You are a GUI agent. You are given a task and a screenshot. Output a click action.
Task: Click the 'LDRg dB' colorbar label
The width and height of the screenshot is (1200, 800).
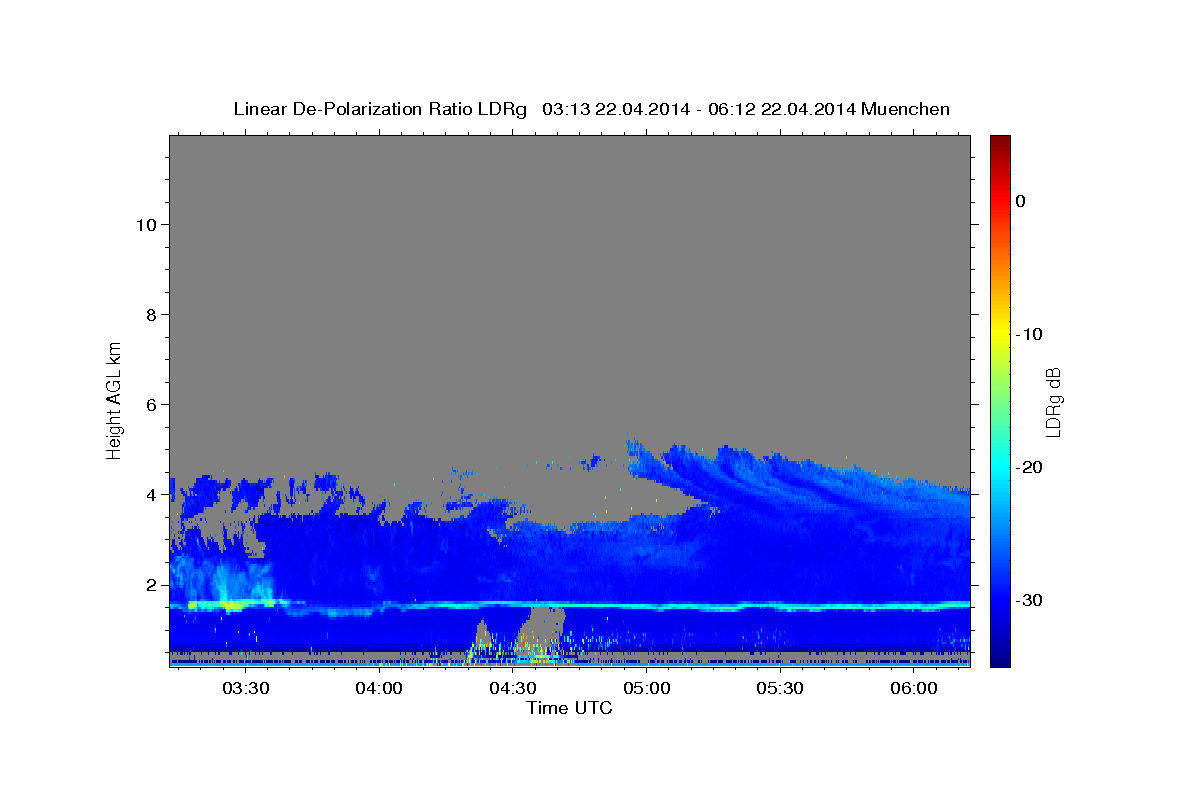point(1052,402)
